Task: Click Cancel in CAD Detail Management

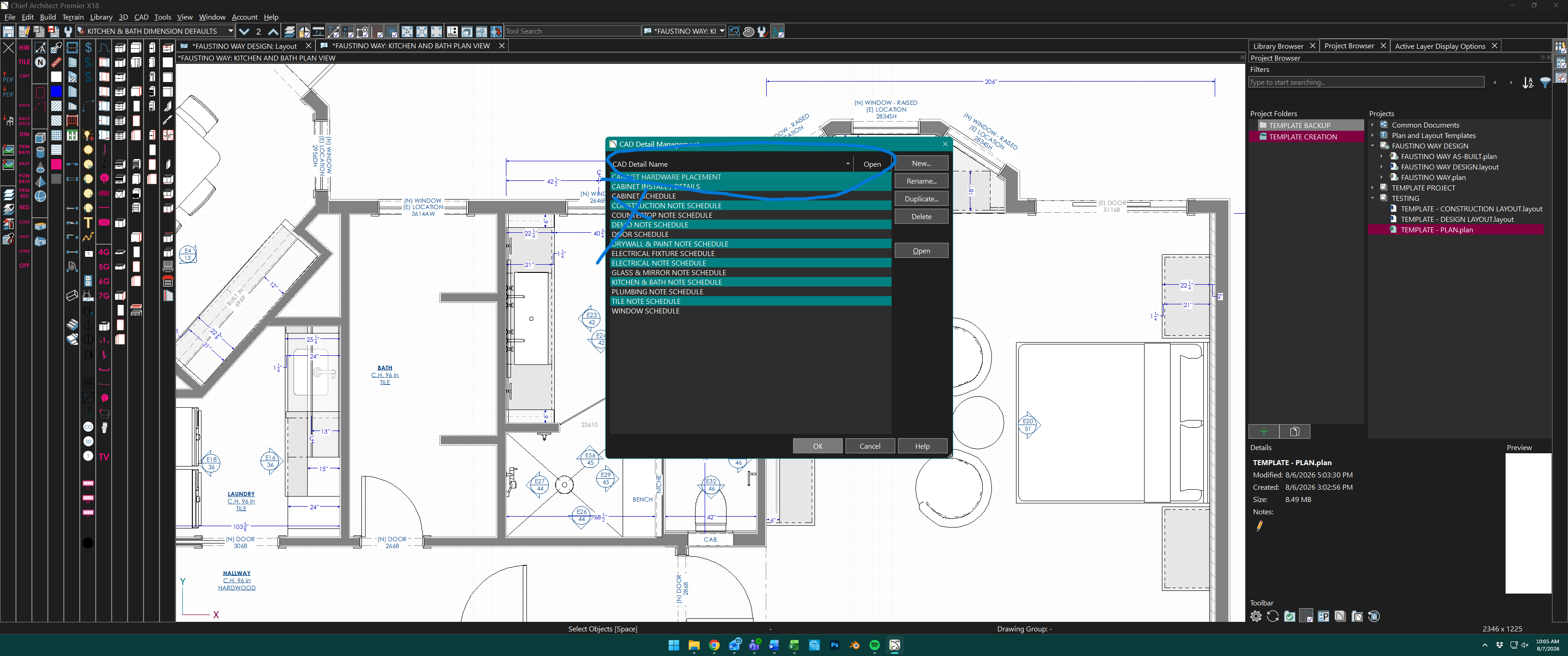Action: tap(870, 446)
